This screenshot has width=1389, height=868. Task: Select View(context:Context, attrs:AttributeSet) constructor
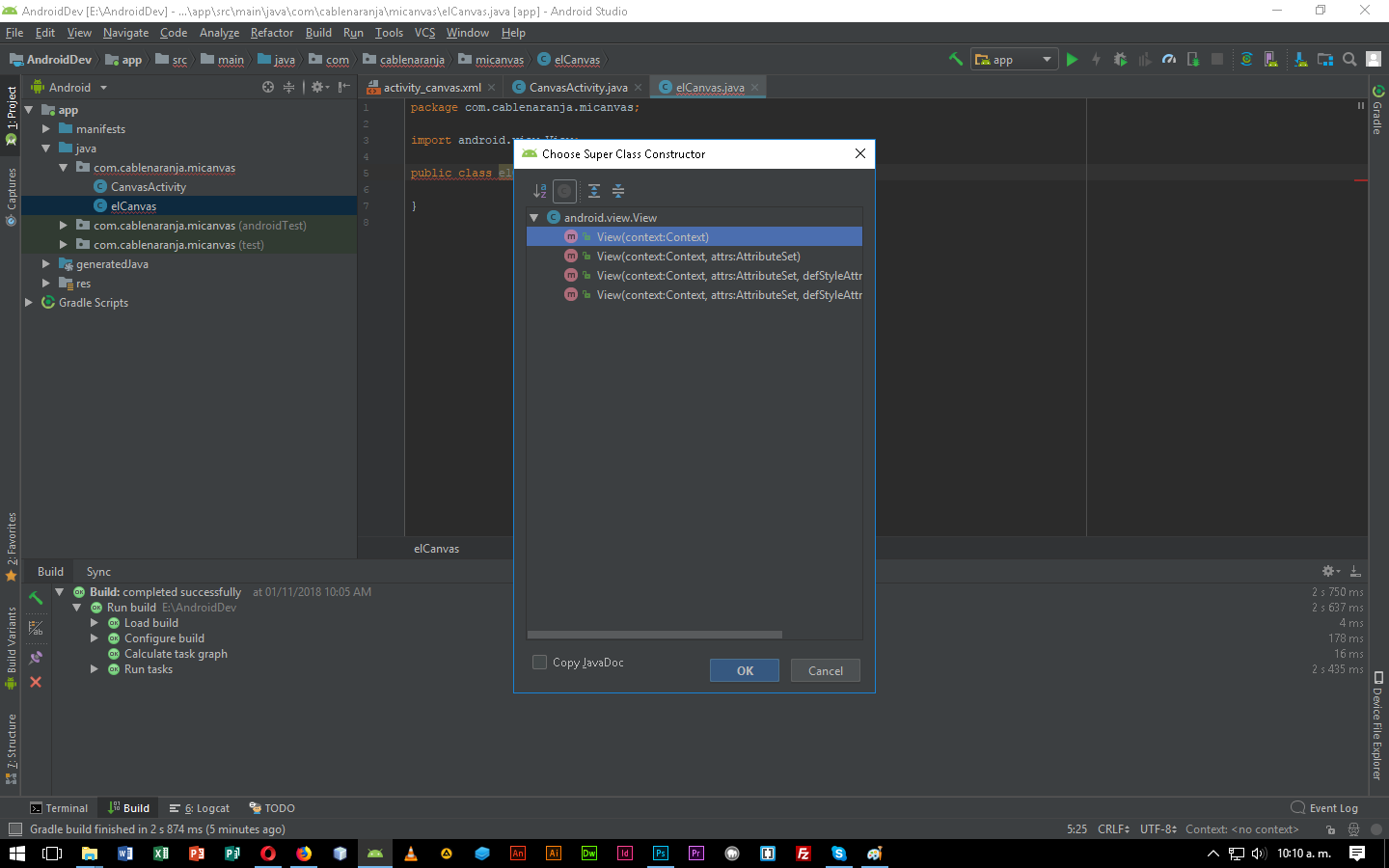click(694, 256)
